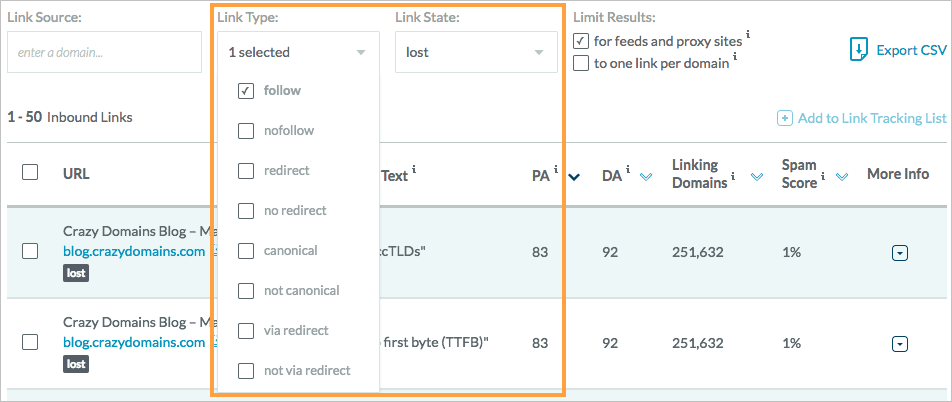Sort by Spam Score chevron

pyautogui.click(x=842, y=177)
